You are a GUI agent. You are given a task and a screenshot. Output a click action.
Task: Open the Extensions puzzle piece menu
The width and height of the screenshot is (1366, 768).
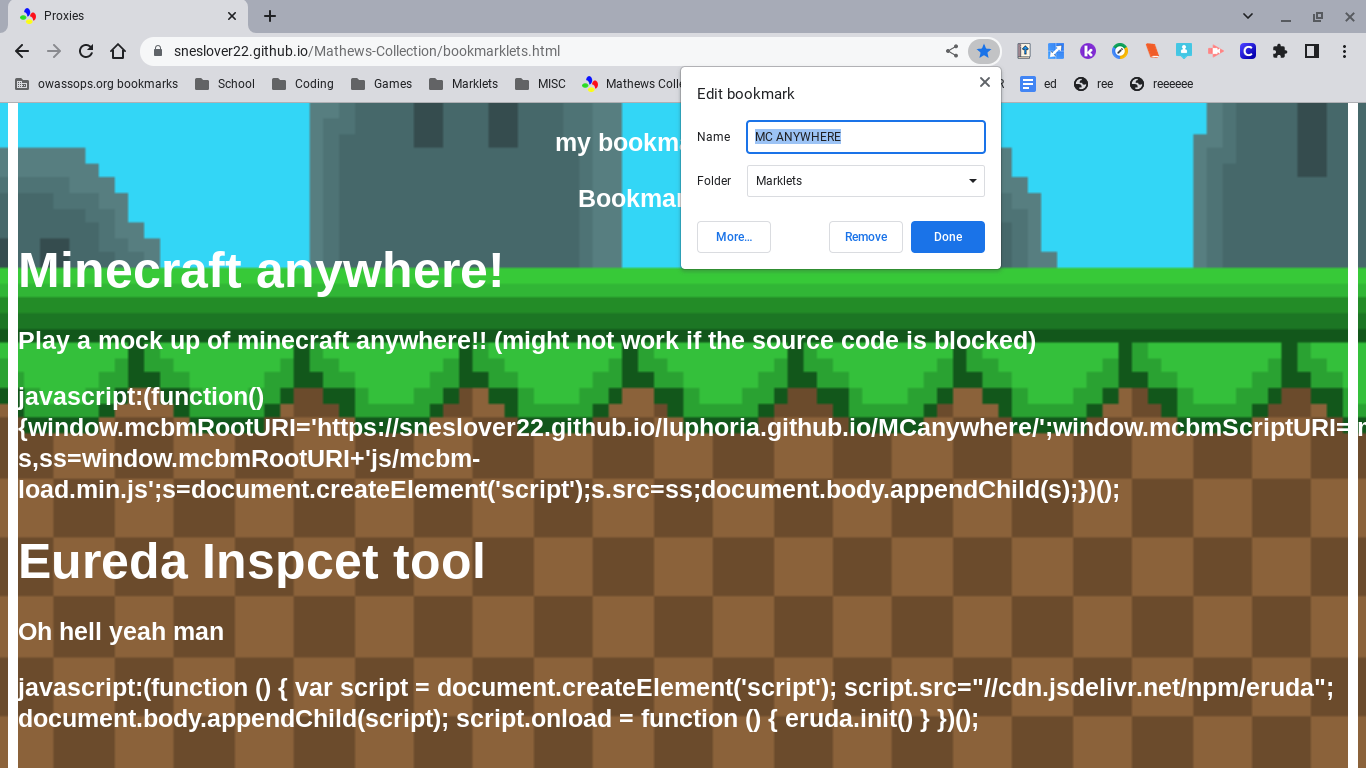(1280, 51)
